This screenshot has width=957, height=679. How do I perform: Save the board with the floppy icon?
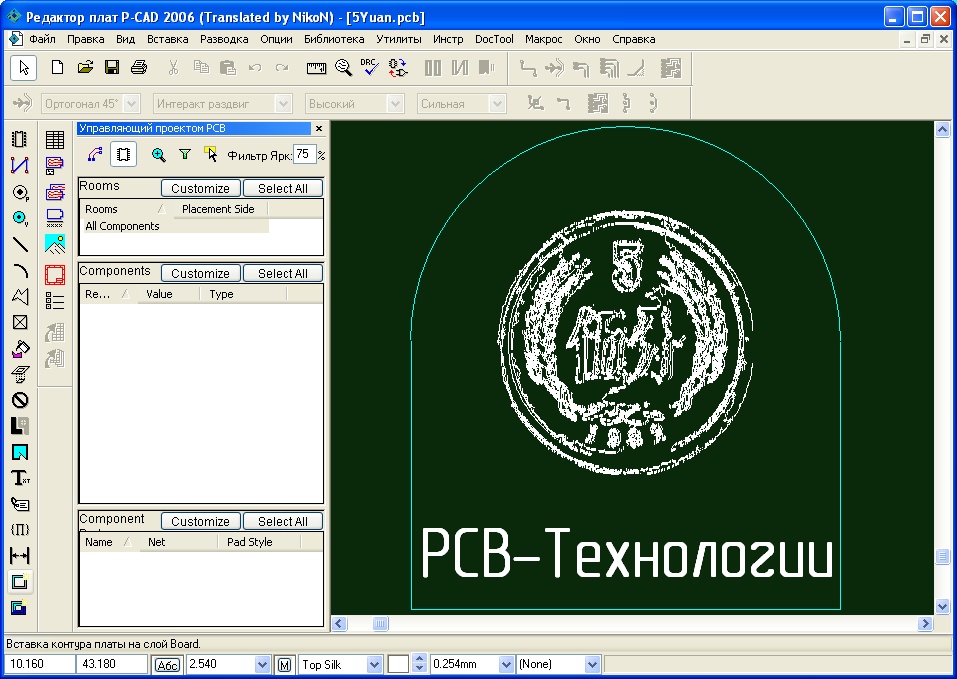point(112,67)
